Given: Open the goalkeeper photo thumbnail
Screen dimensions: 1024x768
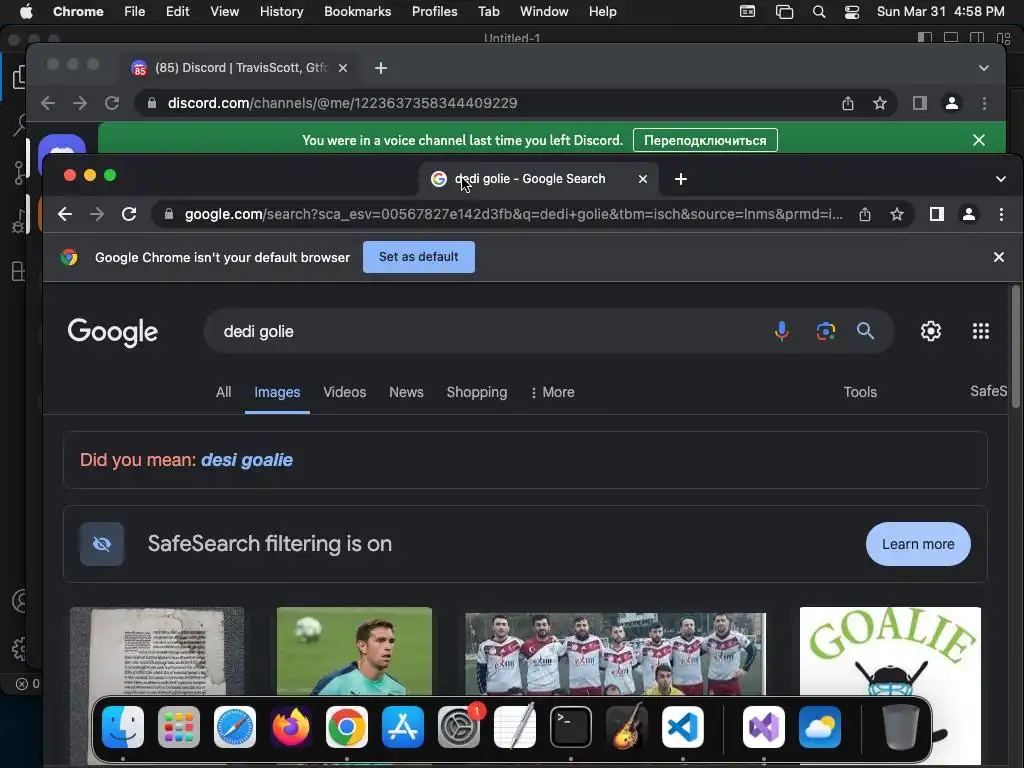Looking at the screenshot, I should 354,651.
